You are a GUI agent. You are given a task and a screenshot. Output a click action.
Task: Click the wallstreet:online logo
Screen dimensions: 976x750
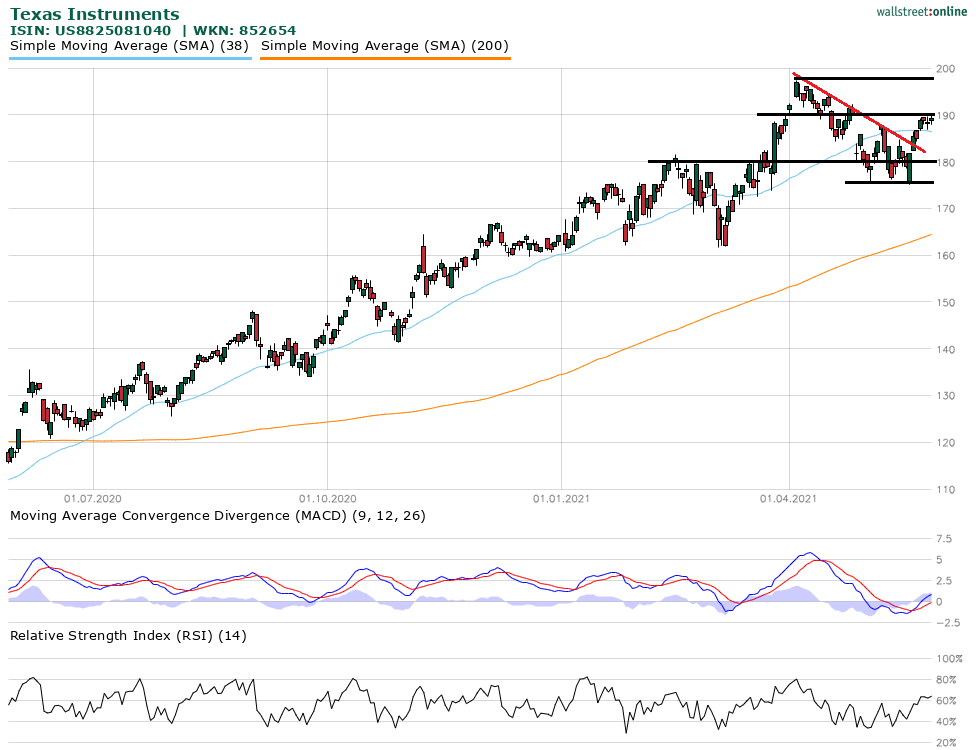pyautogui.click(x=915, y=11)
